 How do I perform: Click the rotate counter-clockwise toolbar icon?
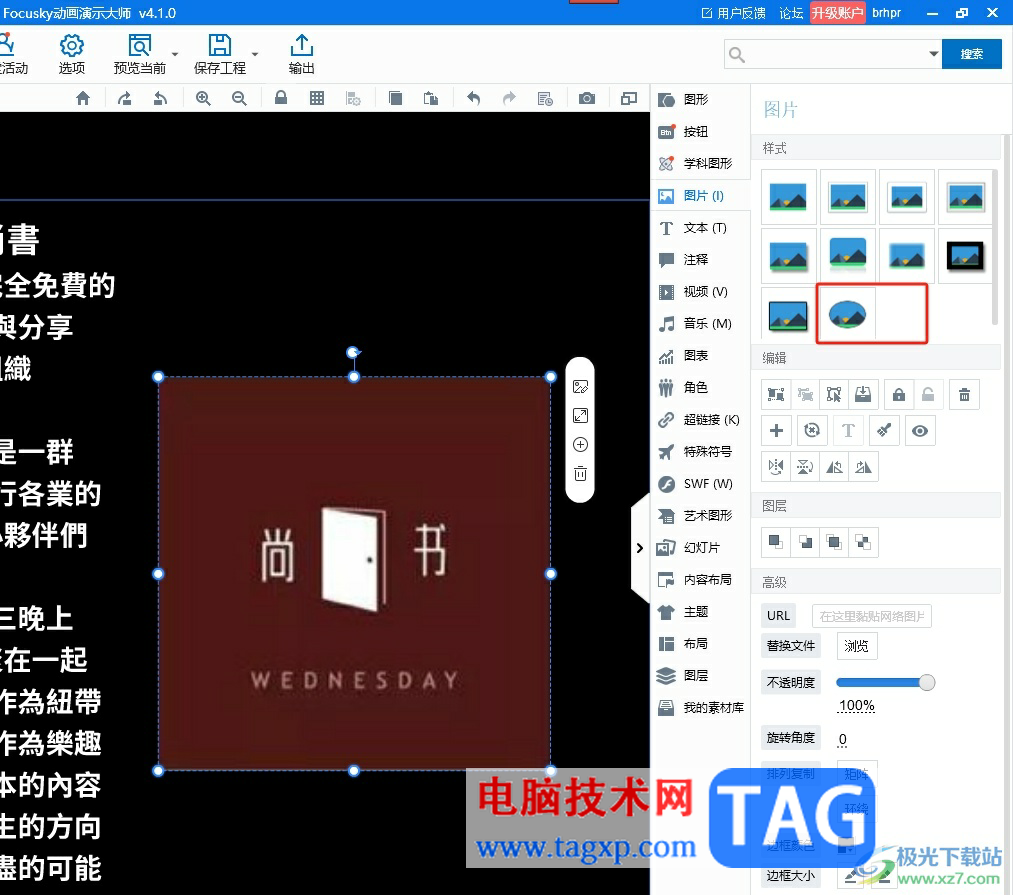(x=160, y=98)
